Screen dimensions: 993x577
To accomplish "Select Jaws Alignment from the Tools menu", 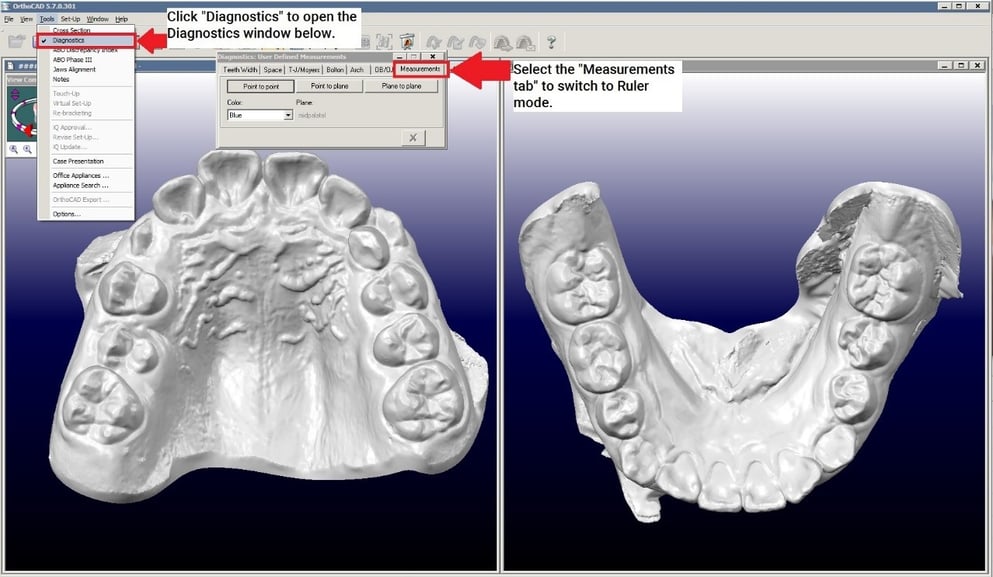I will coord(75,69).
